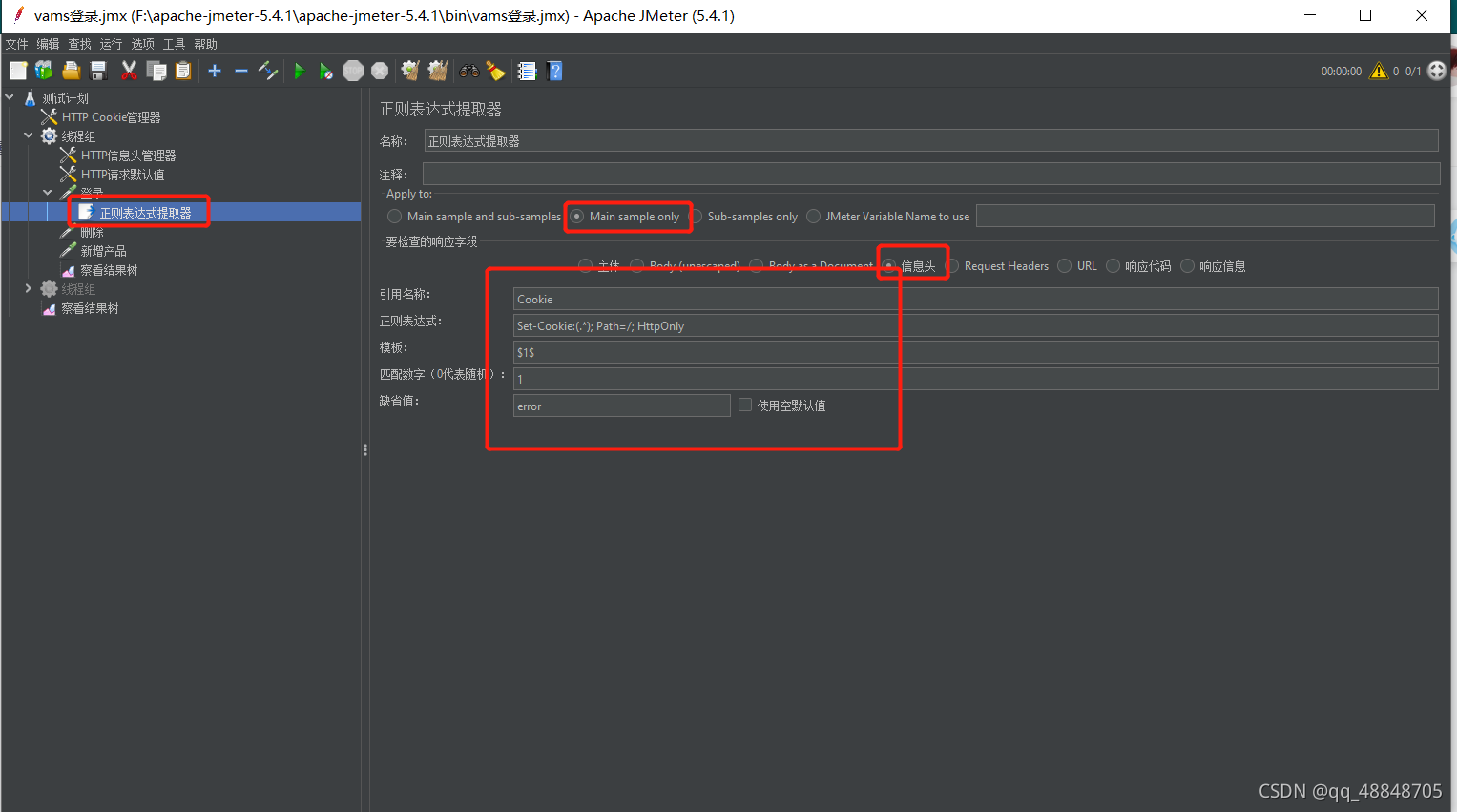Open the 工具 menu

[x=174, y=43]
